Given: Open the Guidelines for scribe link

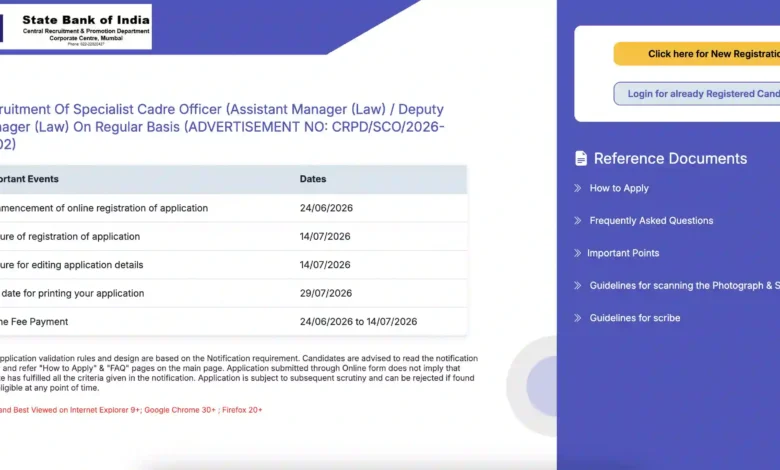Looking at the screenshot, I should click(635, 318).
